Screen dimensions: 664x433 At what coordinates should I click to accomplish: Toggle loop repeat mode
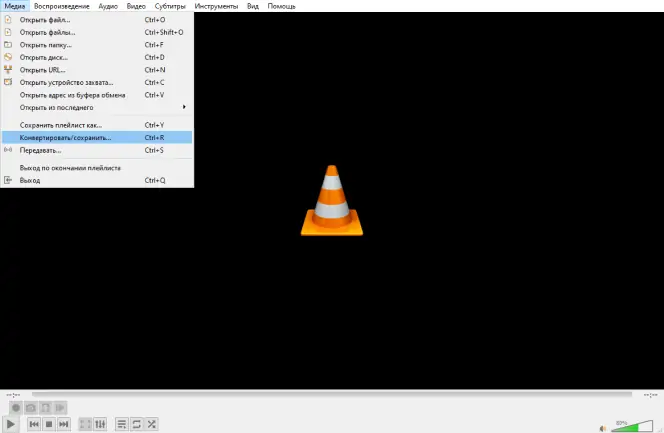point(136,424)
